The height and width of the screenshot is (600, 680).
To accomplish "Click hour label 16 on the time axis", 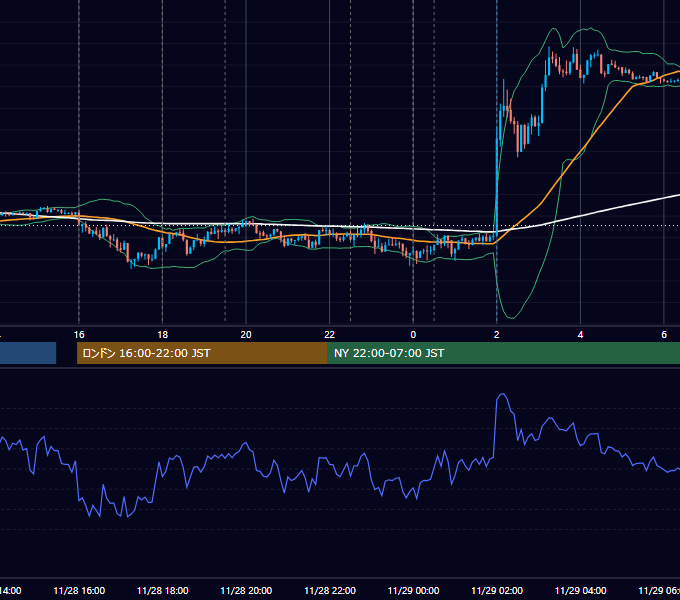I will click(x=79, y=335).
